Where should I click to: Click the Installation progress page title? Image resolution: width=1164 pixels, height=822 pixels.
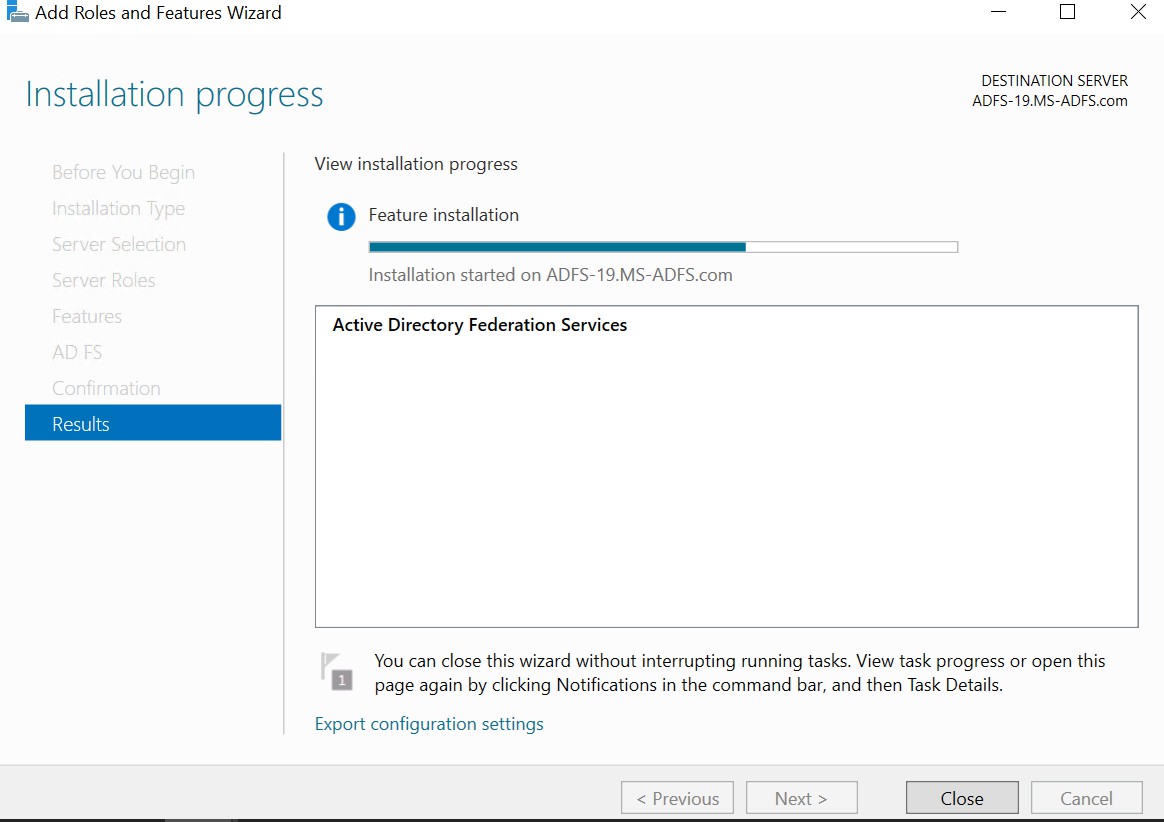[x=174, y=94]
